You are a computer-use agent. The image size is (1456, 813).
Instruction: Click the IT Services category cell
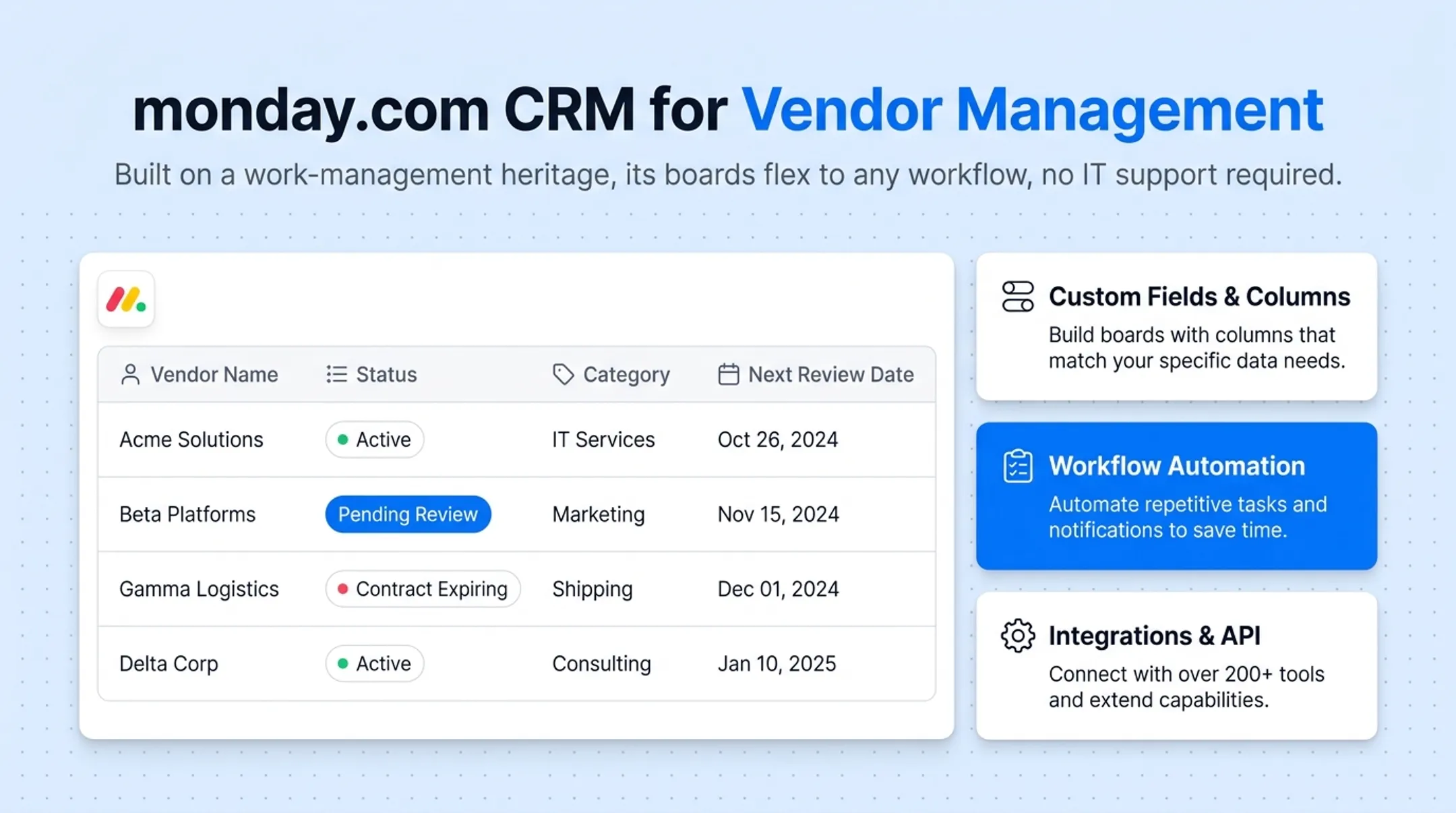(603, 440)
